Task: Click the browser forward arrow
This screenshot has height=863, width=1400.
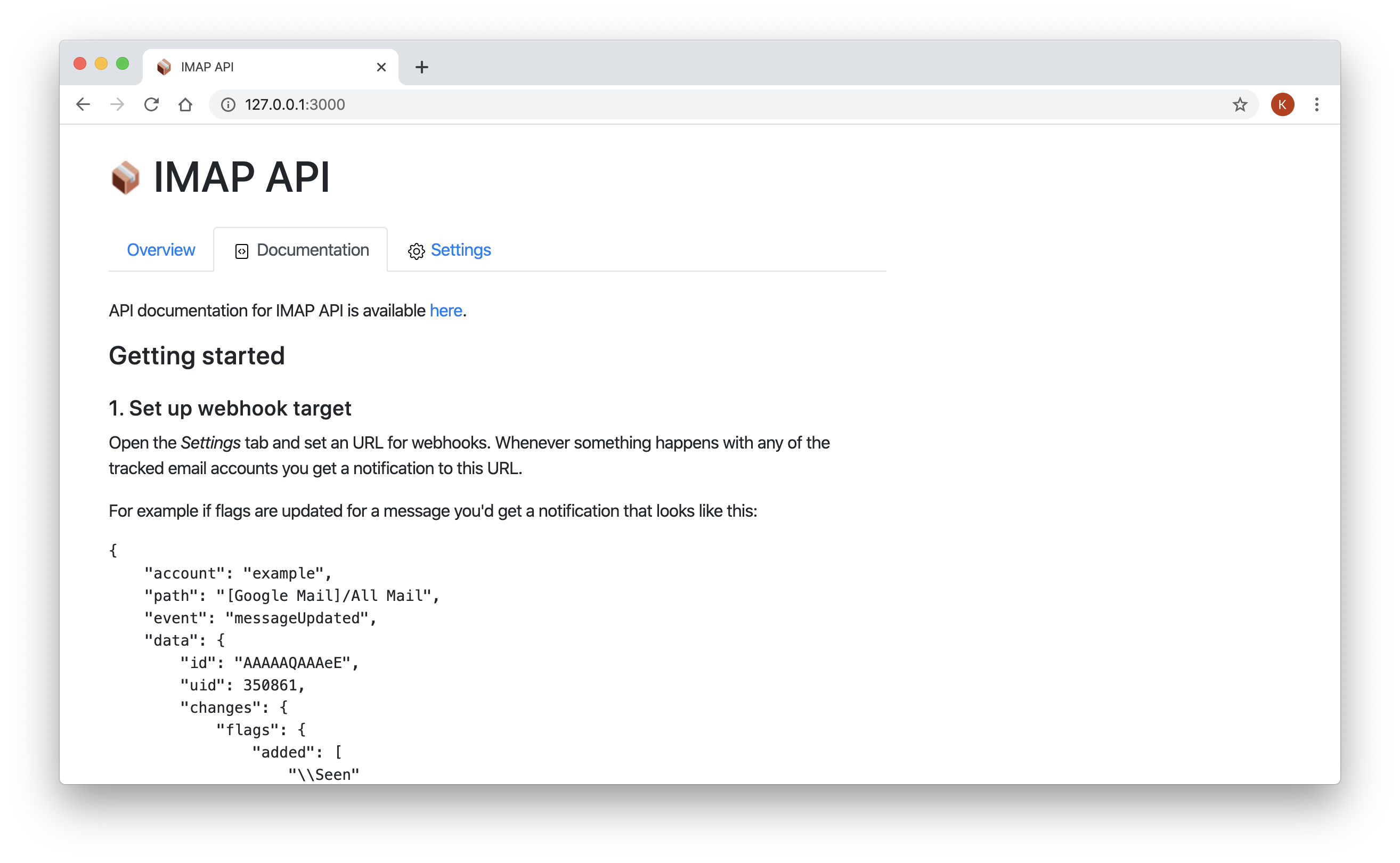Action: (117, 104)
